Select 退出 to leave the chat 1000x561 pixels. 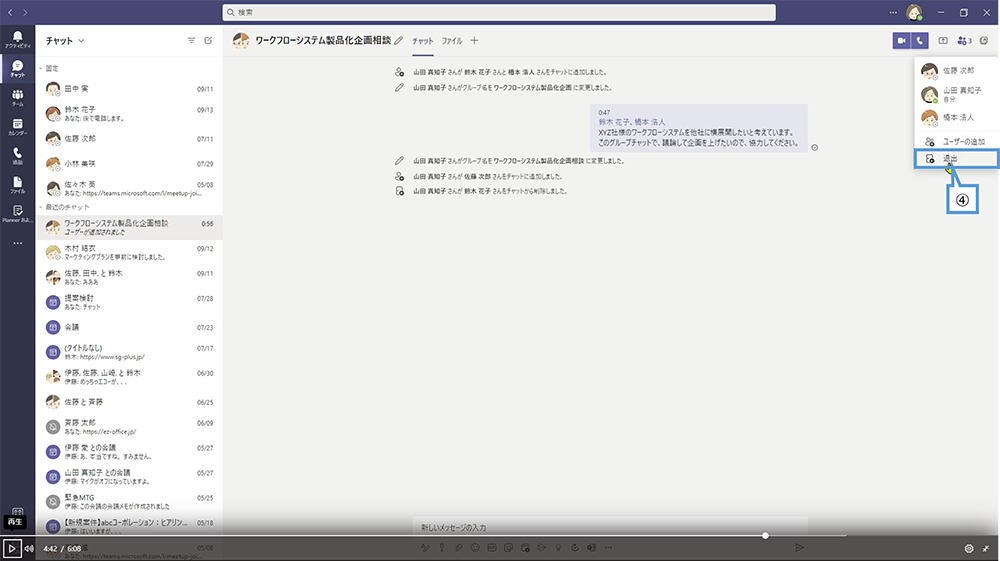956,159
